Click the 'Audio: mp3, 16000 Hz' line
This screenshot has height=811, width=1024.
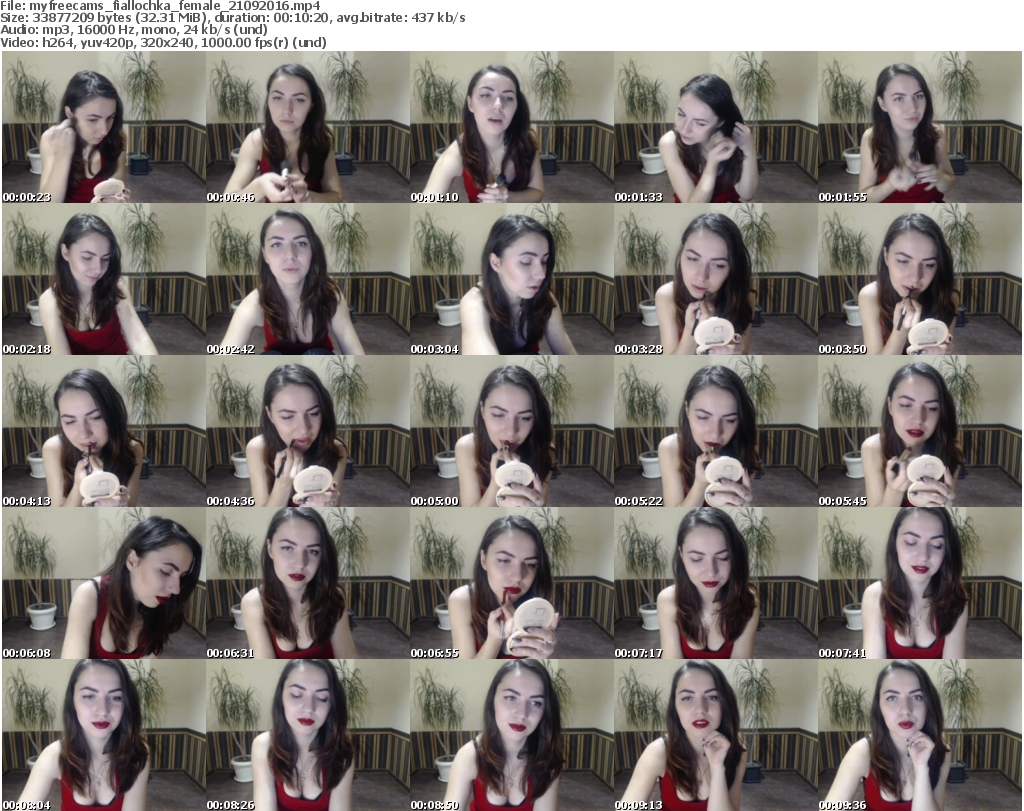[x=134, y=30]
